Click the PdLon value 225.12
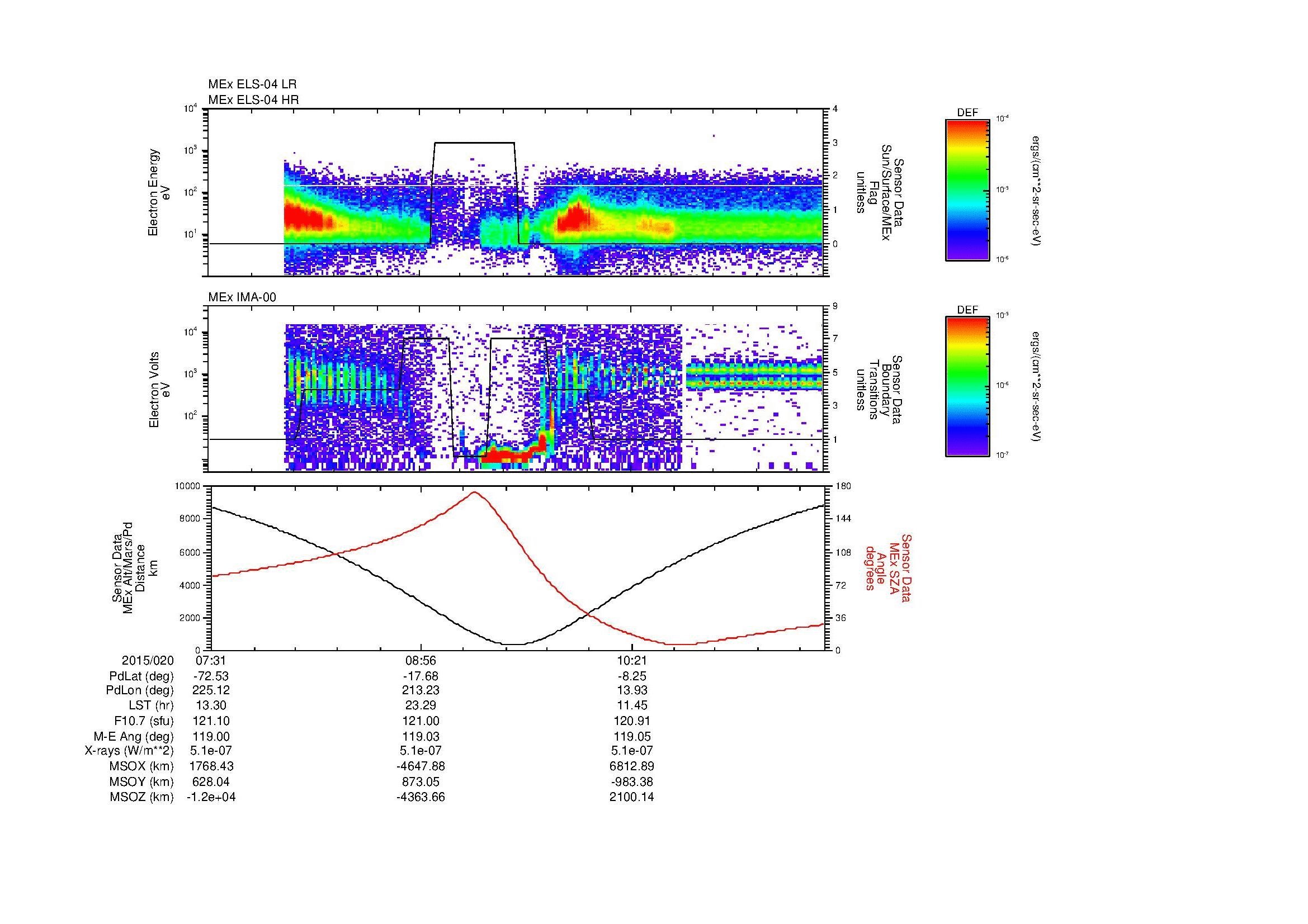The width and height of the screenshot is (1308, 924). 210,690
